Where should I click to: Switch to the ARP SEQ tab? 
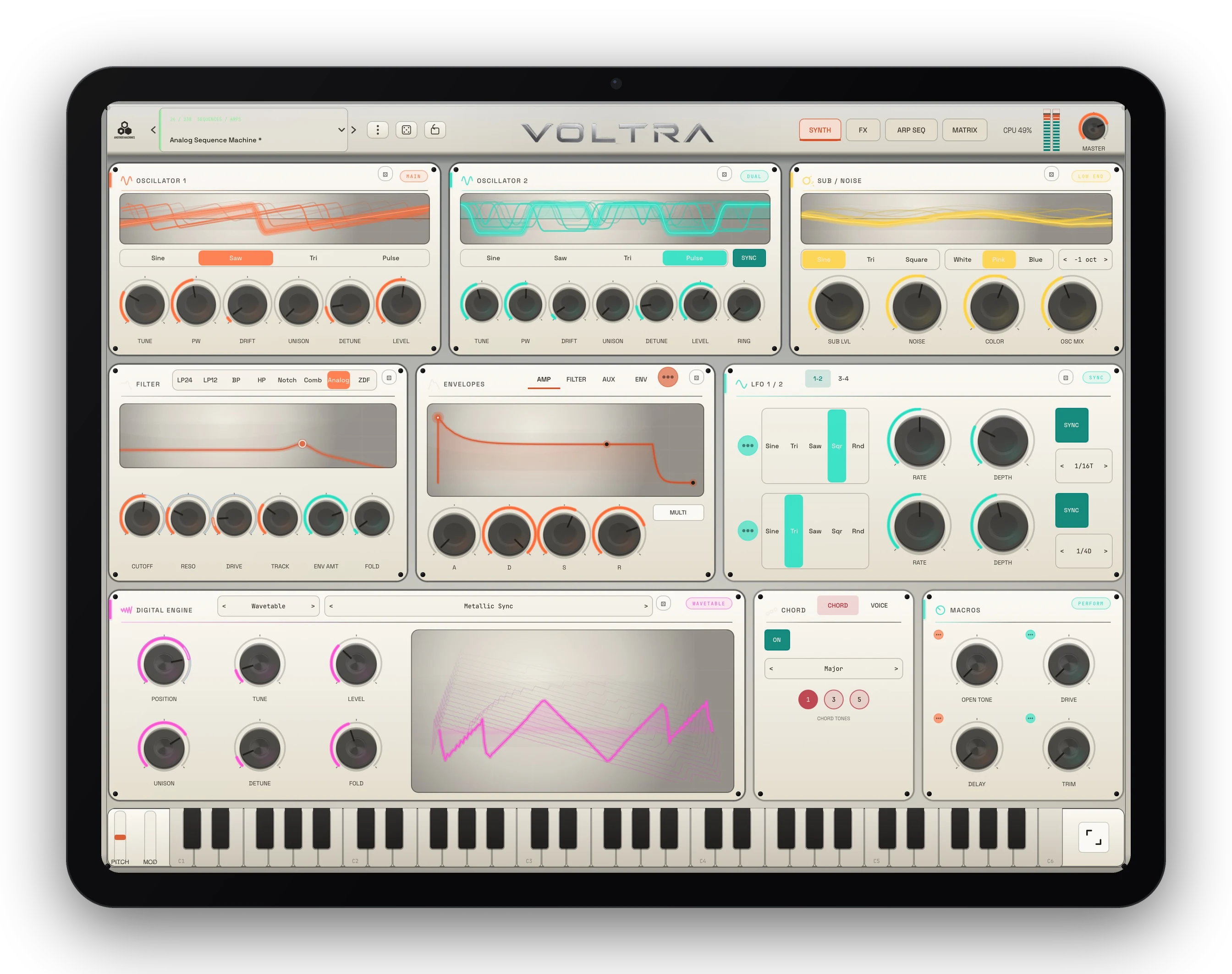[x=911, y=130]
